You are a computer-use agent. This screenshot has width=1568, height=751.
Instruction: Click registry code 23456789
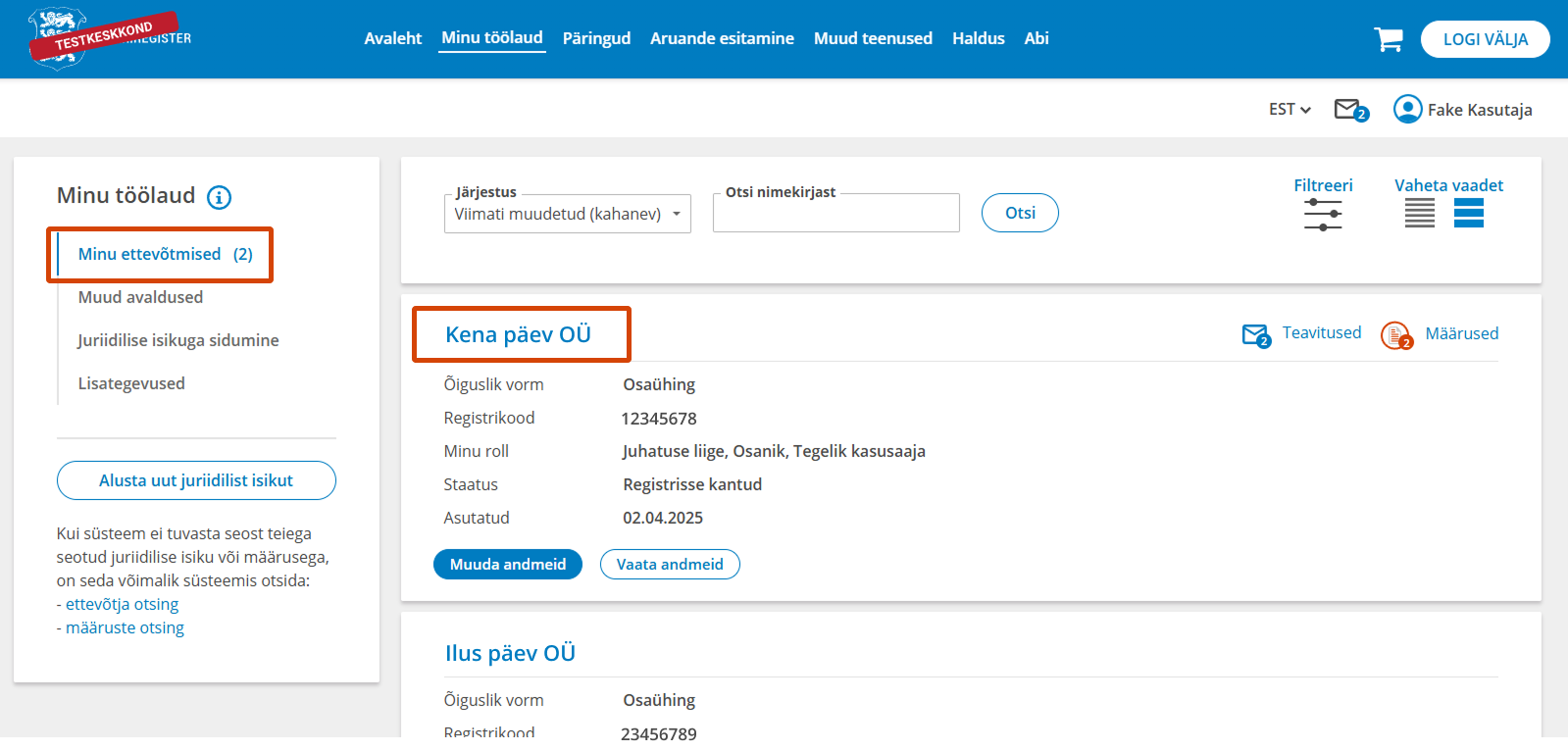659,733
